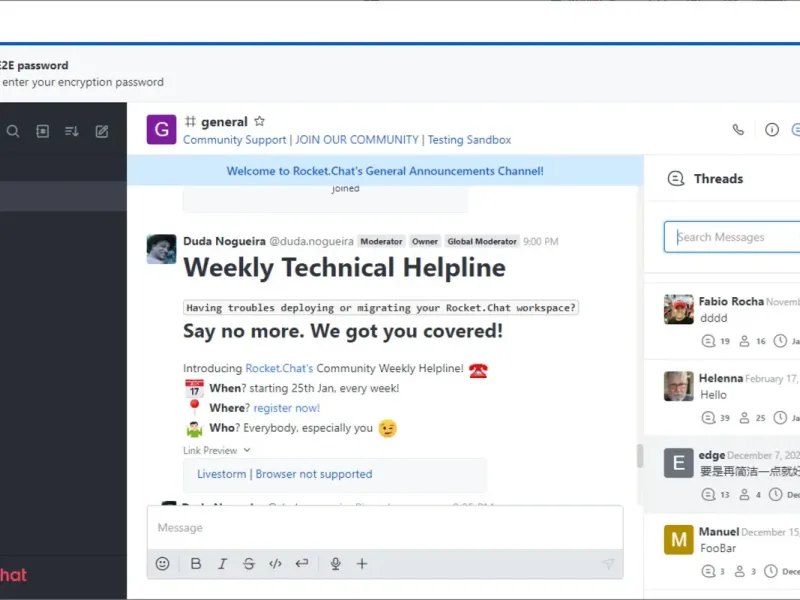Click the Threads panel header icon

676,179
